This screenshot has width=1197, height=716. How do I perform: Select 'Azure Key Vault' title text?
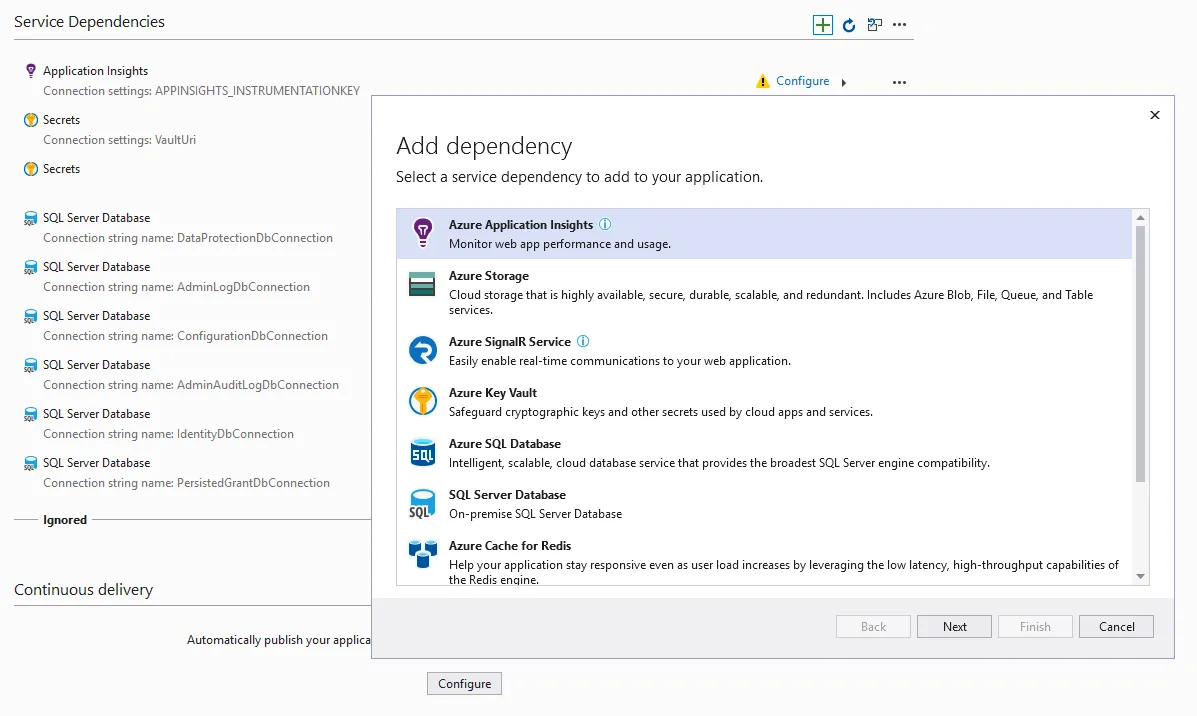tap(492, 392)
